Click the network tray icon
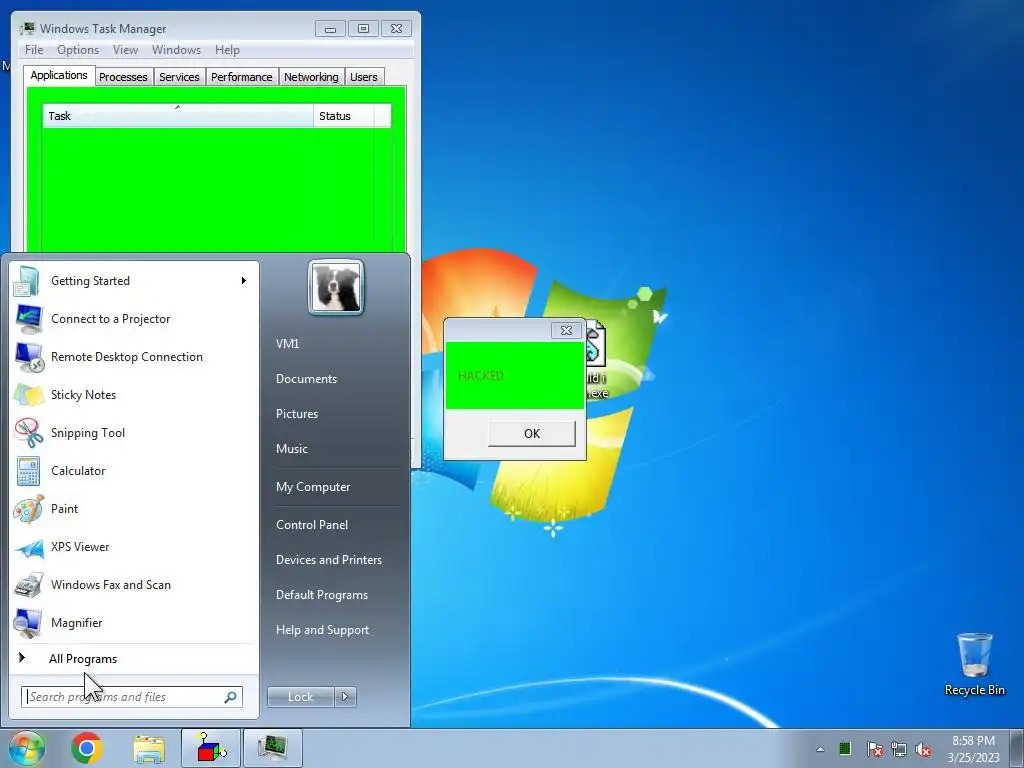The width and height of the screenshot is (1024, 768). tap(899, 749)
